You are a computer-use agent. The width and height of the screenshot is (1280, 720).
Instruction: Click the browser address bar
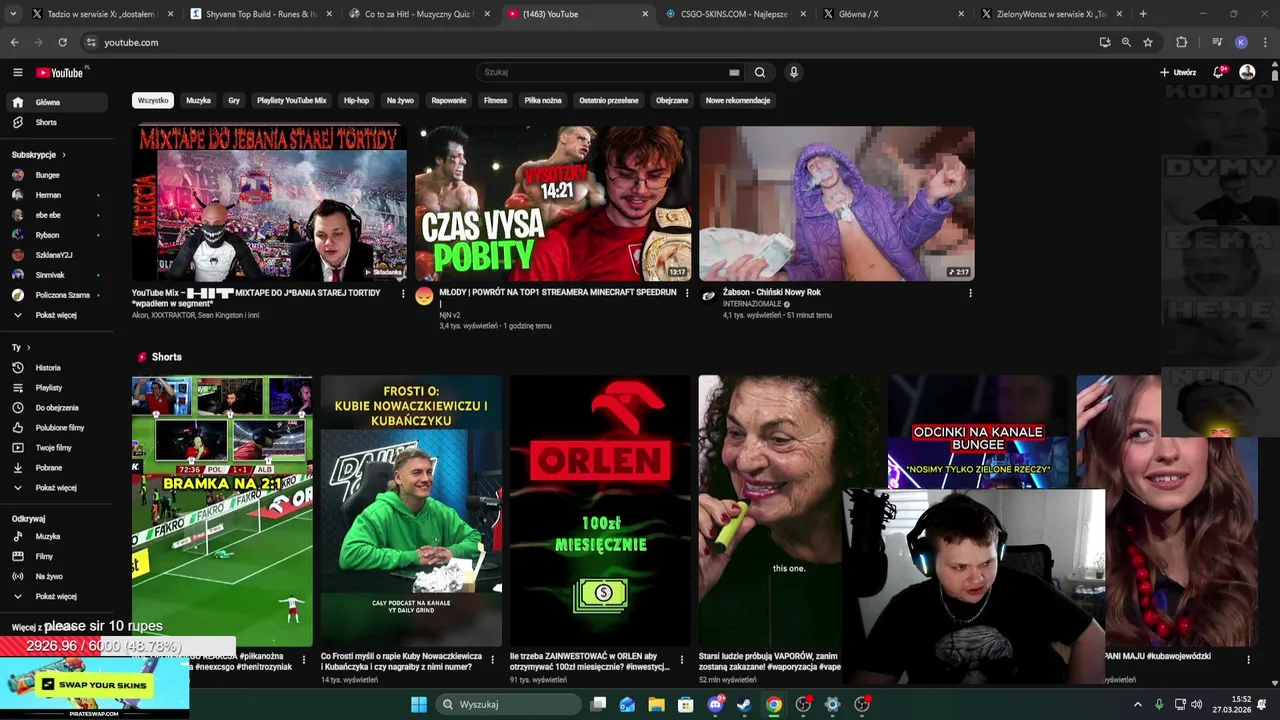pos(590,42)
